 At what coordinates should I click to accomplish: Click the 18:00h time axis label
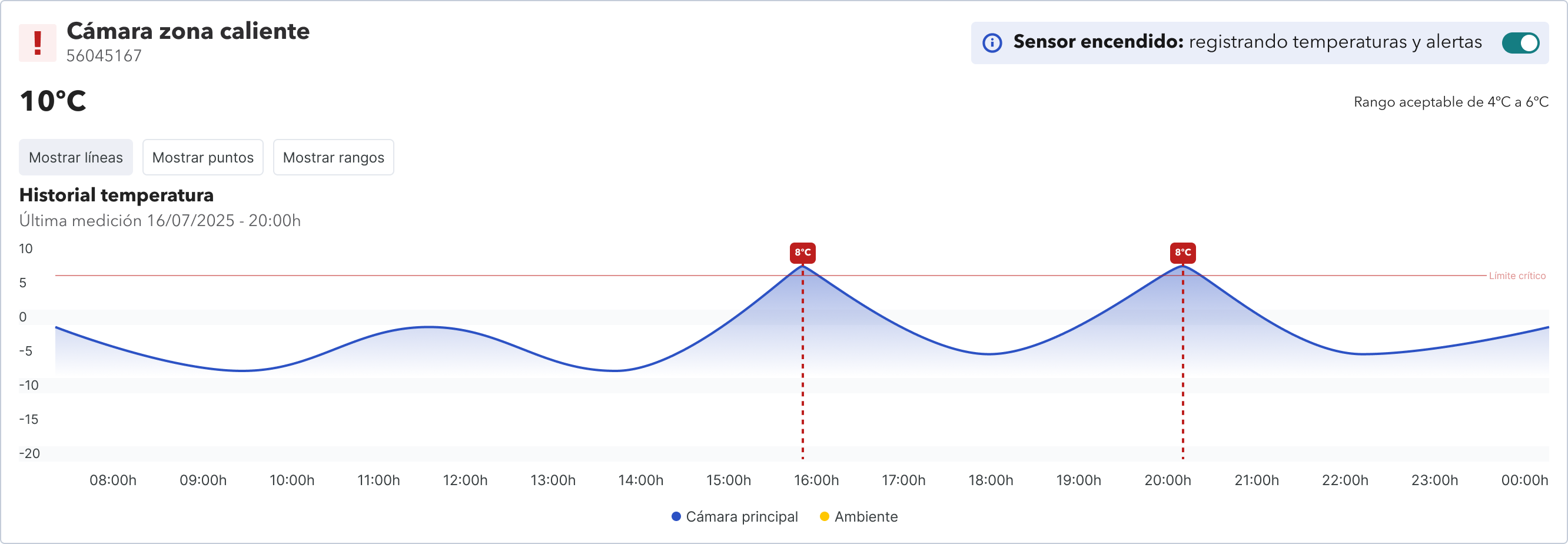(991, 480)
